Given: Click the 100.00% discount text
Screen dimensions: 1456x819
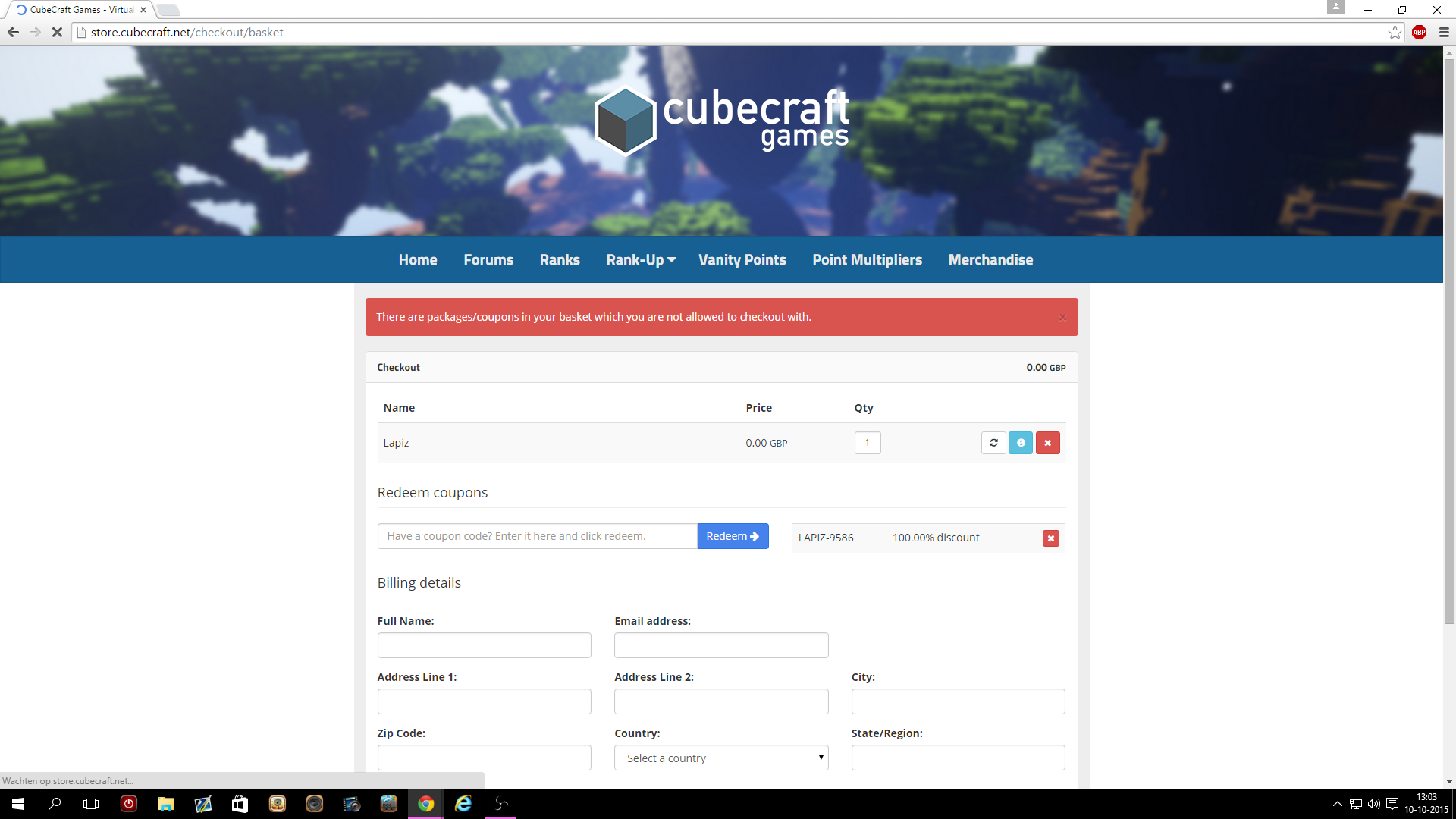Looking at the screenshot, I should coord(936,538).
